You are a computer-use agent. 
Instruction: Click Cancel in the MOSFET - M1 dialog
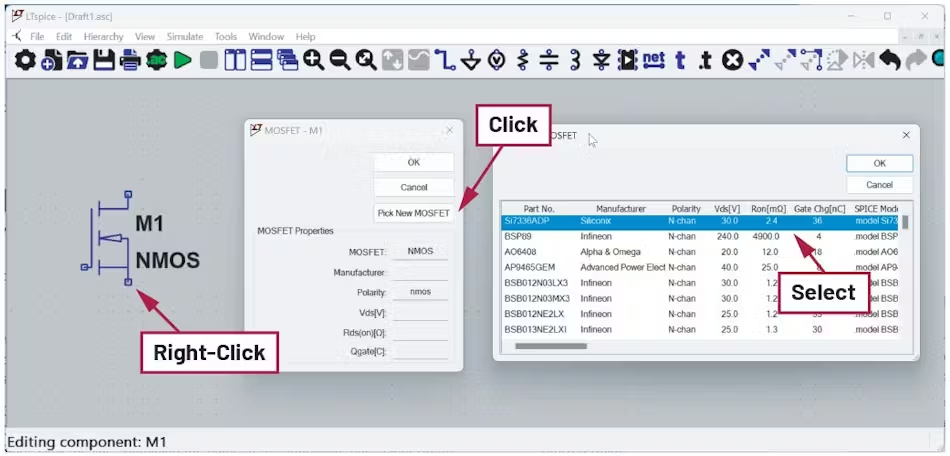(x=414, y=187)
